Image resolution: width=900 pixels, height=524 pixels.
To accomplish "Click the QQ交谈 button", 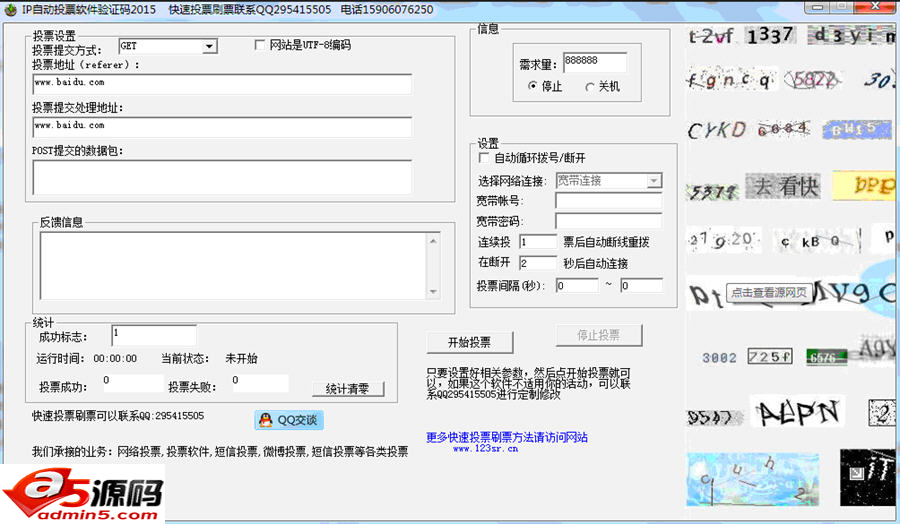I will [289, 420].
